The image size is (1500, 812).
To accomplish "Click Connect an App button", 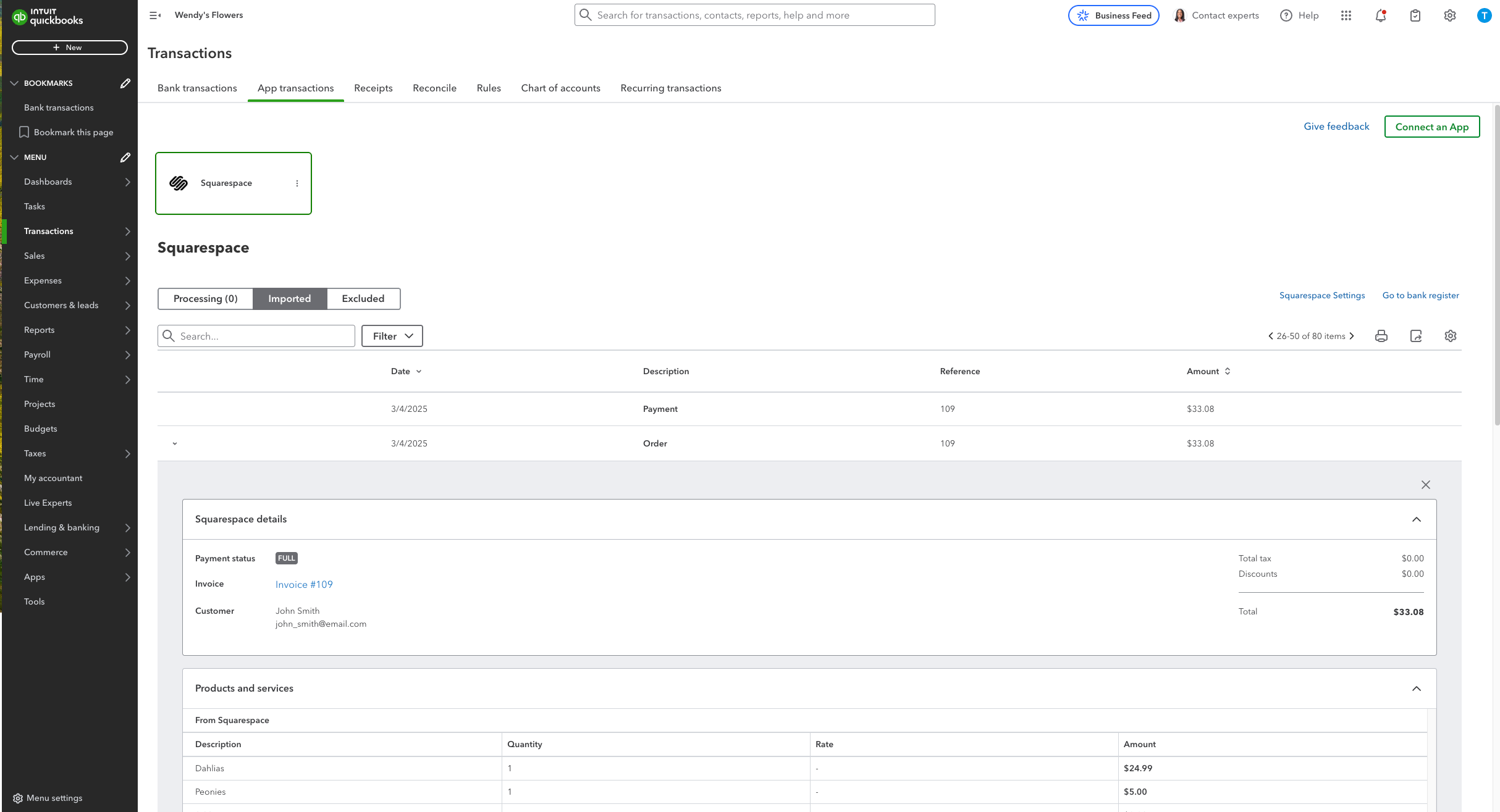I will [x=1432, y=127].
